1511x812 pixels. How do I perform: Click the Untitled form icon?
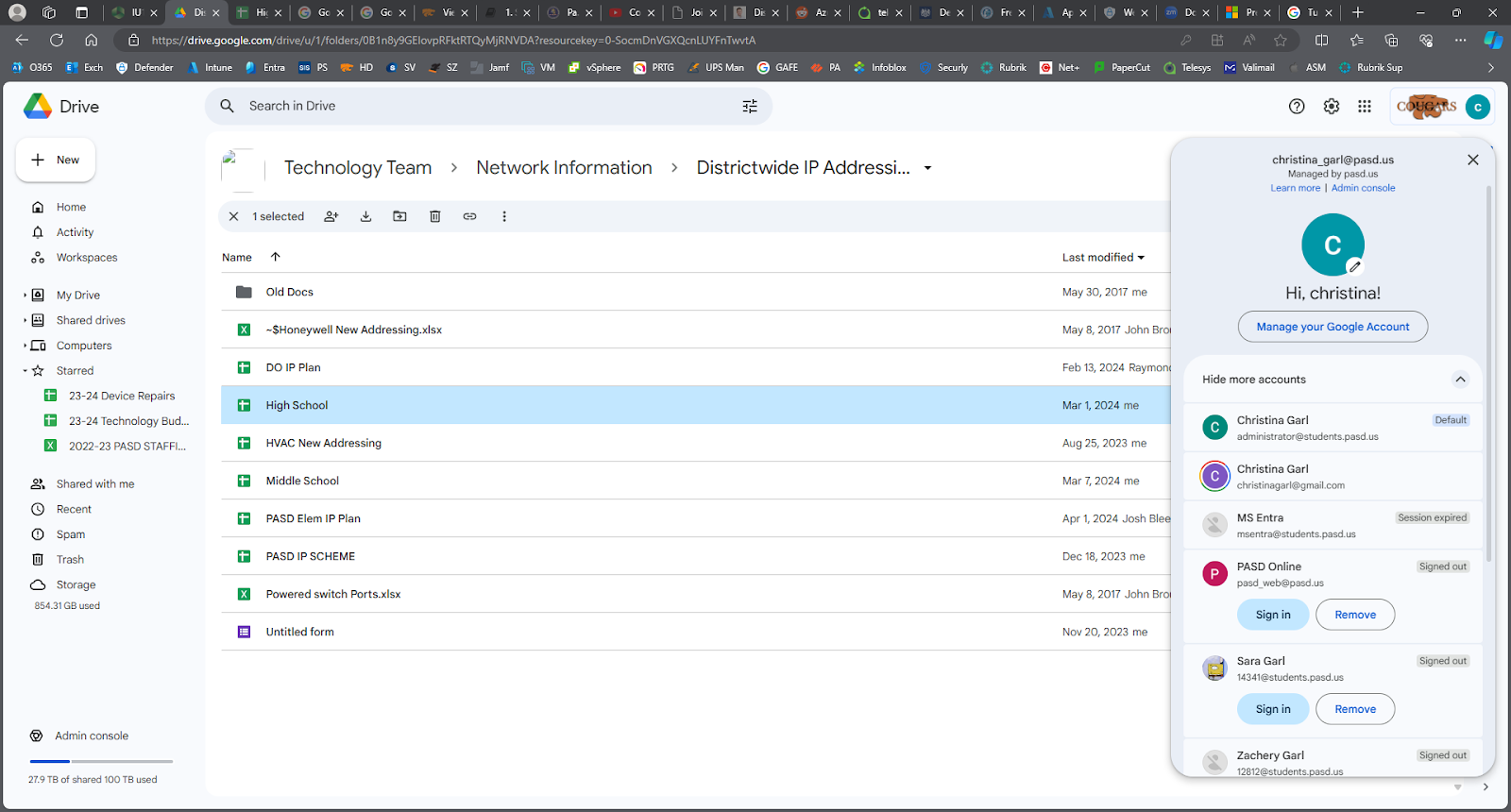tap(244, 632)
